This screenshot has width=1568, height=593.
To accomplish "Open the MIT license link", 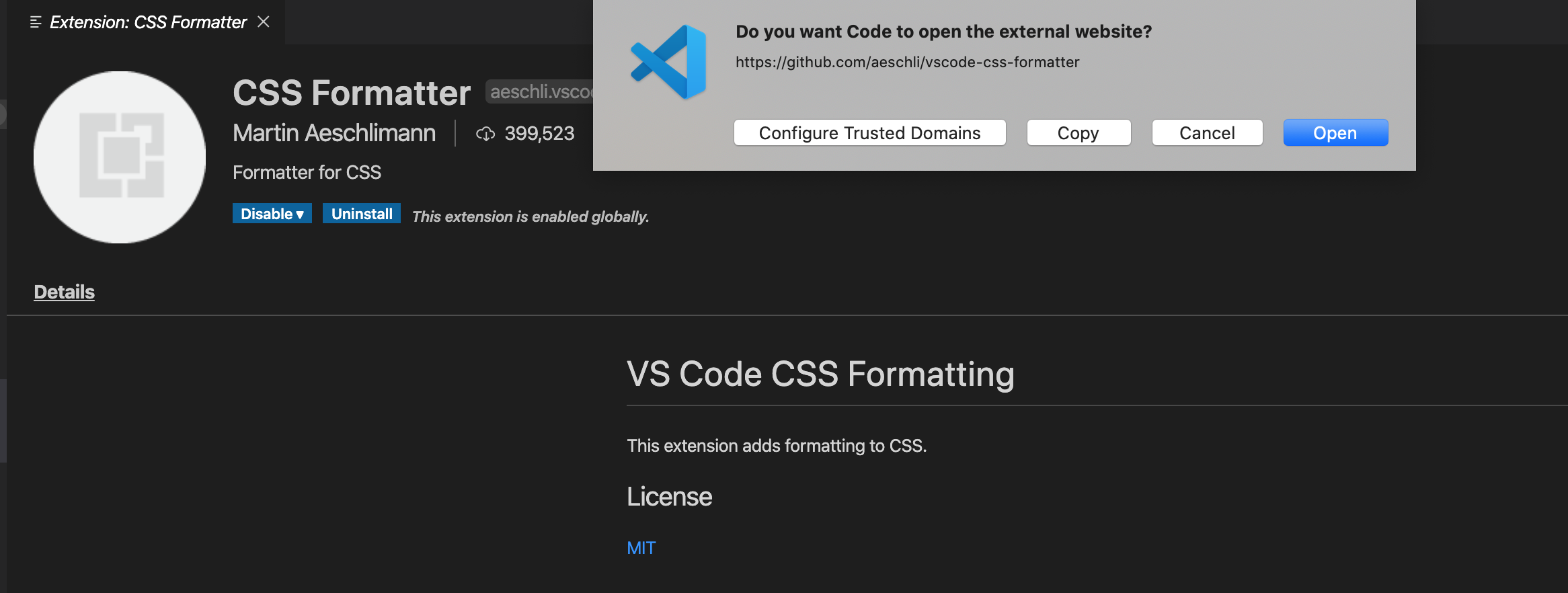I will (641, 548).
